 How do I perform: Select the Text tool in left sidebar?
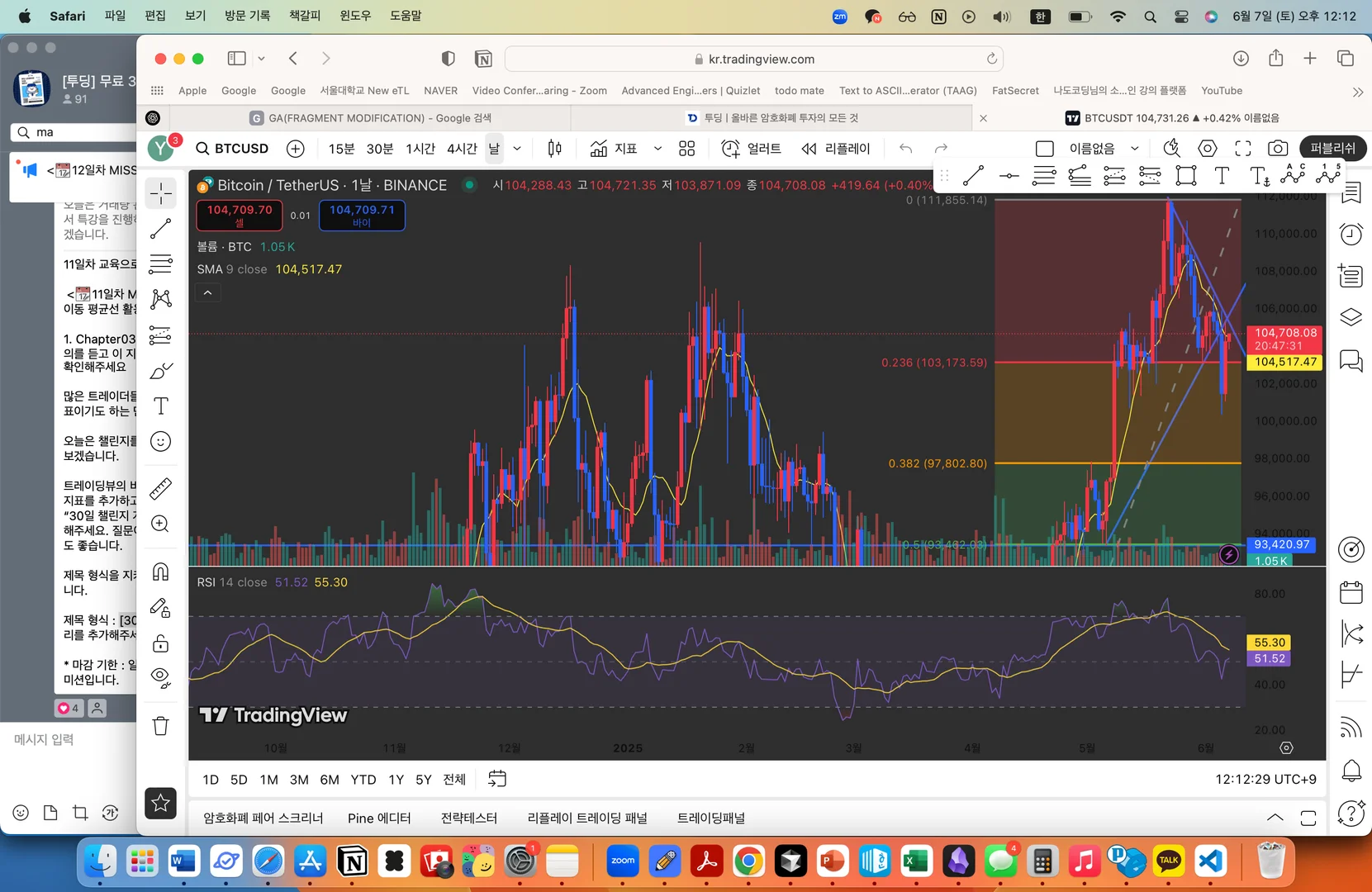[x=161, y=406]
